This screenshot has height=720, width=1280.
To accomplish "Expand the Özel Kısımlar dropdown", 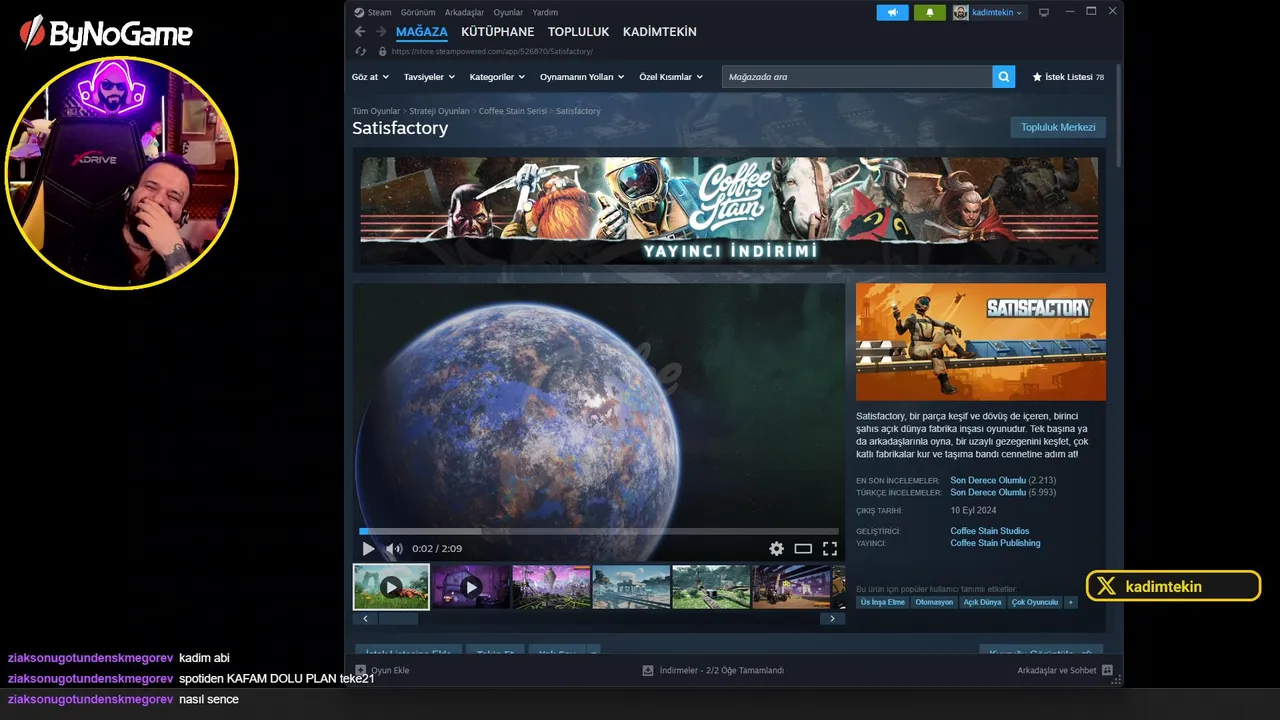I will click(671, 76).
